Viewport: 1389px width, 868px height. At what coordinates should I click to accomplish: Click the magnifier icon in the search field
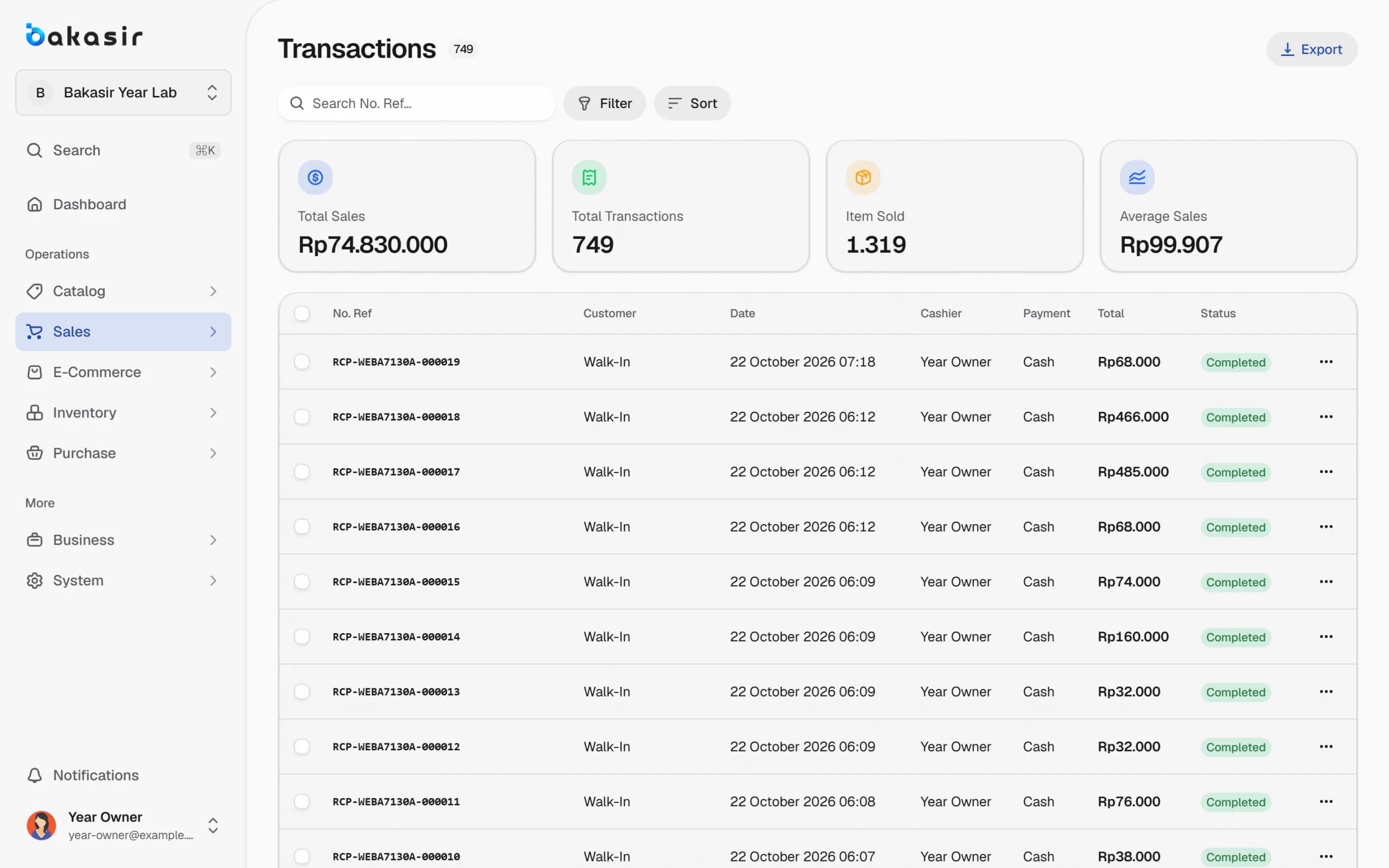(x=297, y=103)
